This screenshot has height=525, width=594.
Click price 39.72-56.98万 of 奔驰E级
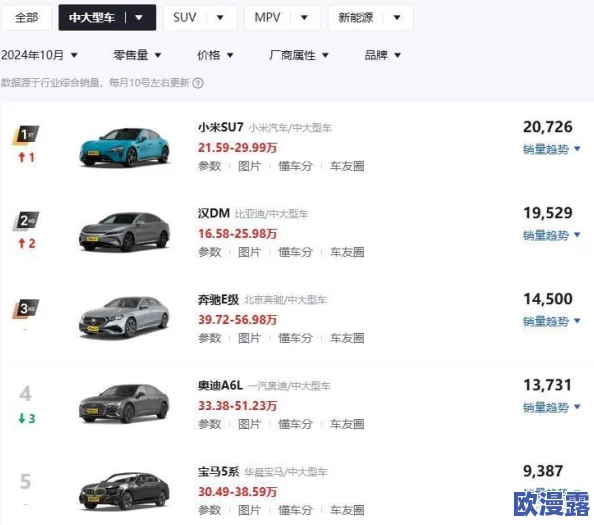point(238,319)
